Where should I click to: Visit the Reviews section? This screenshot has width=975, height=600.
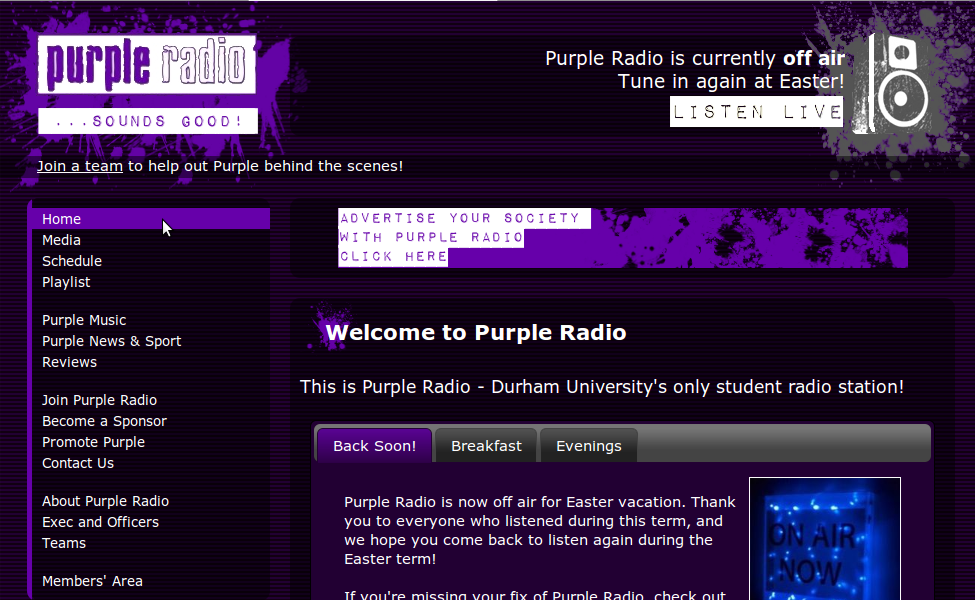[69, 362]
